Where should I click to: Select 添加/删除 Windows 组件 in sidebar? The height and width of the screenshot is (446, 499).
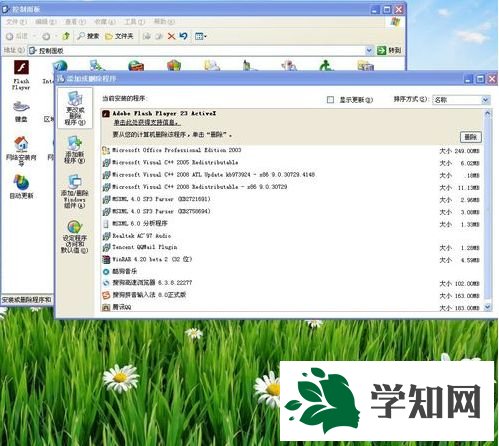click(75, 191)
